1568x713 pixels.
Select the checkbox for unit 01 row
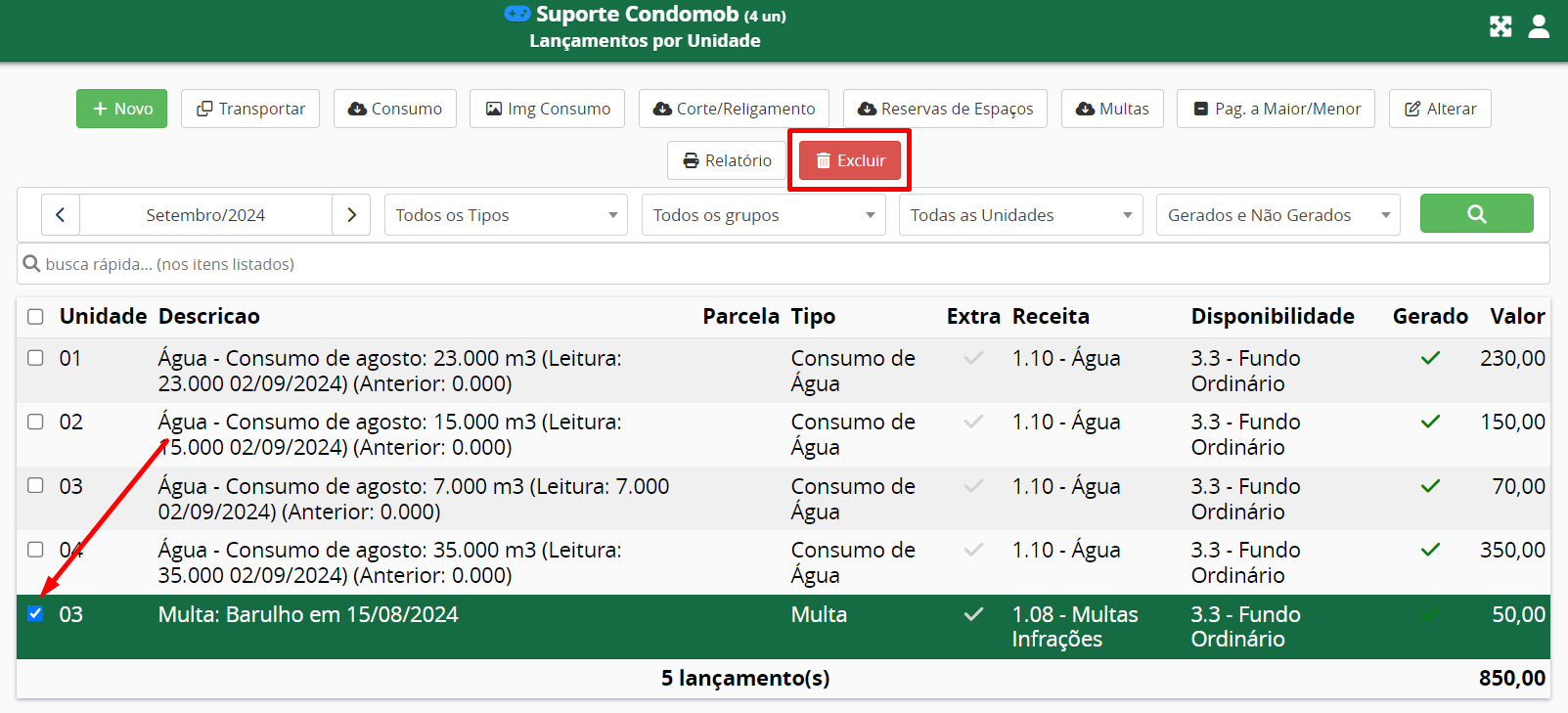coord(35,358)
